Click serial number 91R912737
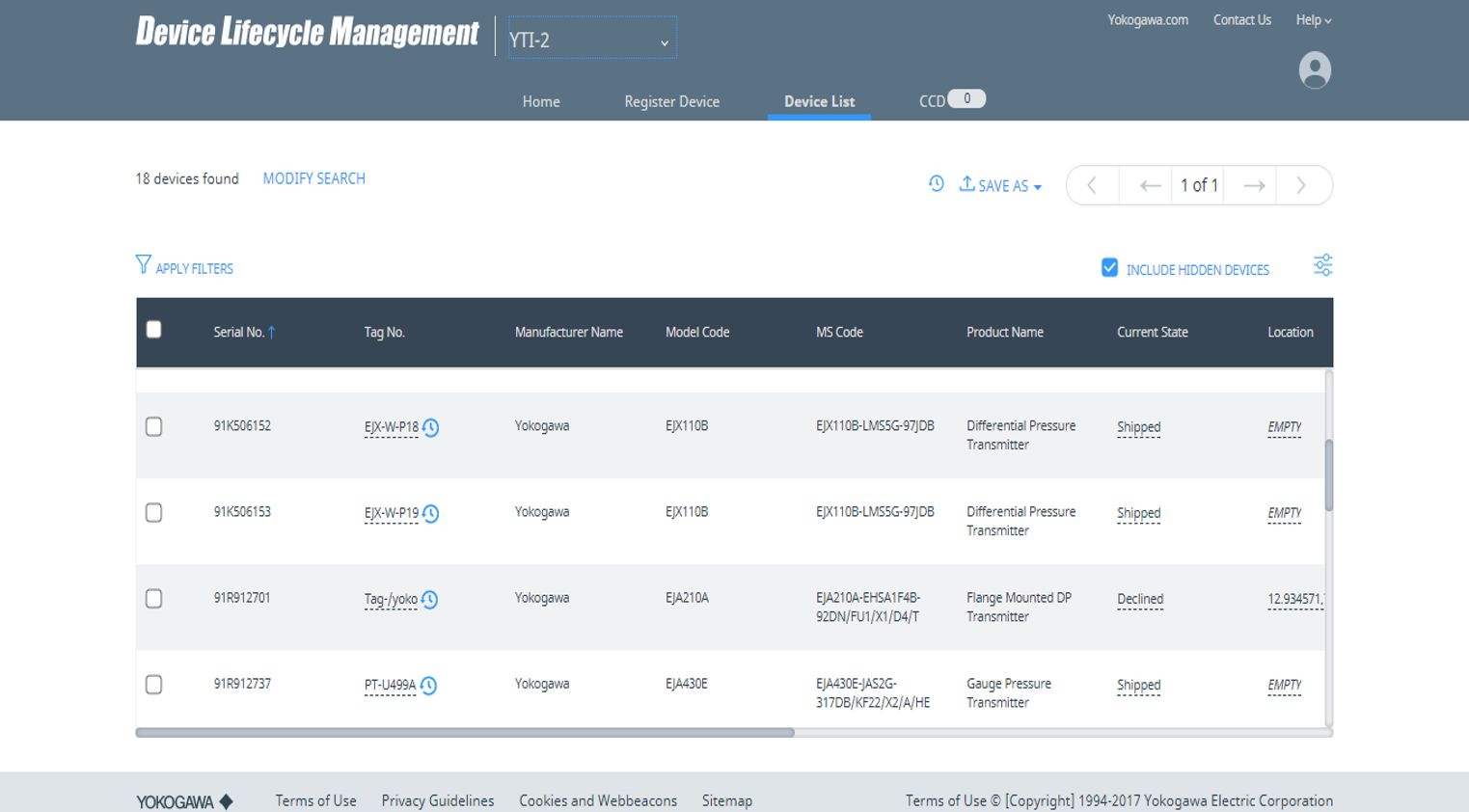The image size is (1469, 812). [242, 684]
